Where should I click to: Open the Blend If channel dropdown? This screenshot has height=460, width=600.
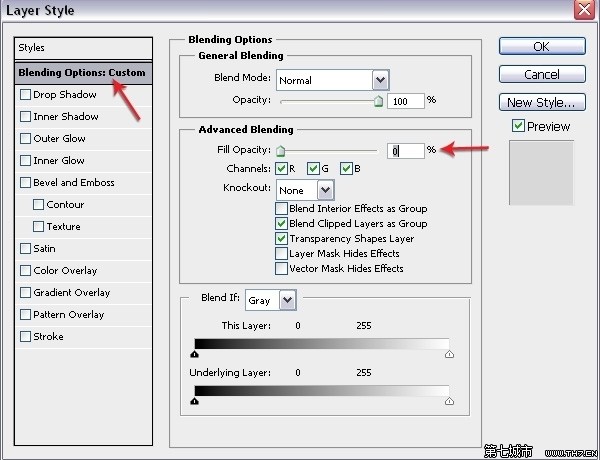(x=288, y=300)
